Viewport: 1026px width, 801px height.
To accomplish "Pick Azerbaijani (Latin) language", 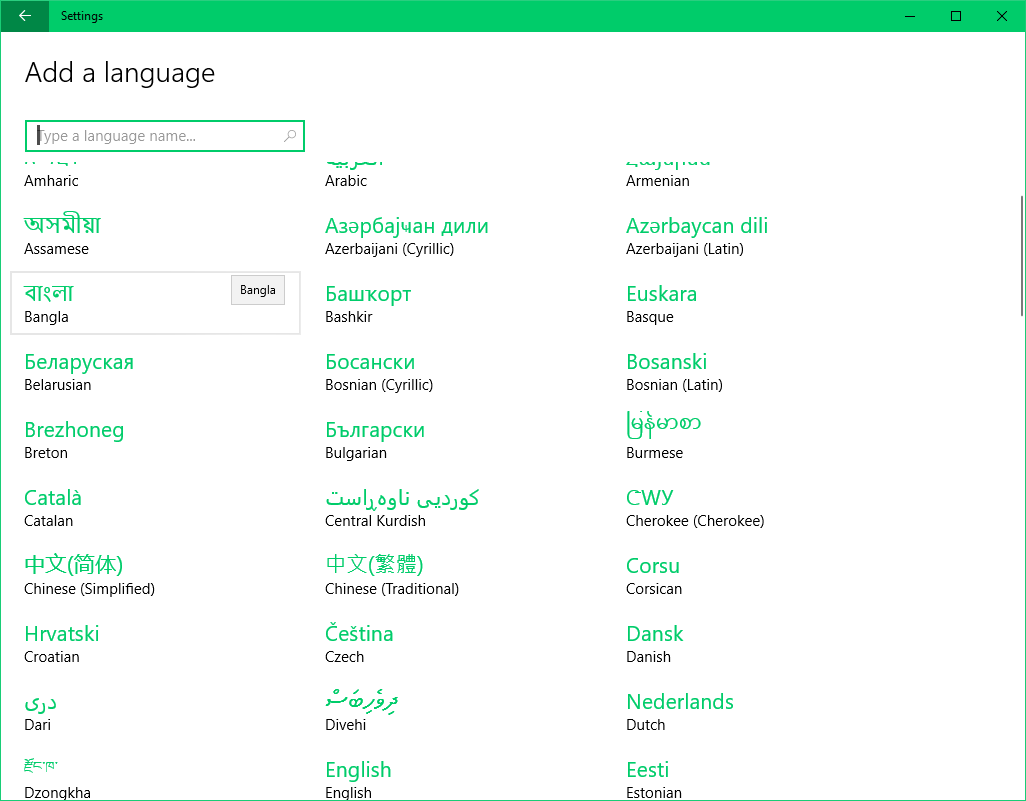I will pos(696,235).
